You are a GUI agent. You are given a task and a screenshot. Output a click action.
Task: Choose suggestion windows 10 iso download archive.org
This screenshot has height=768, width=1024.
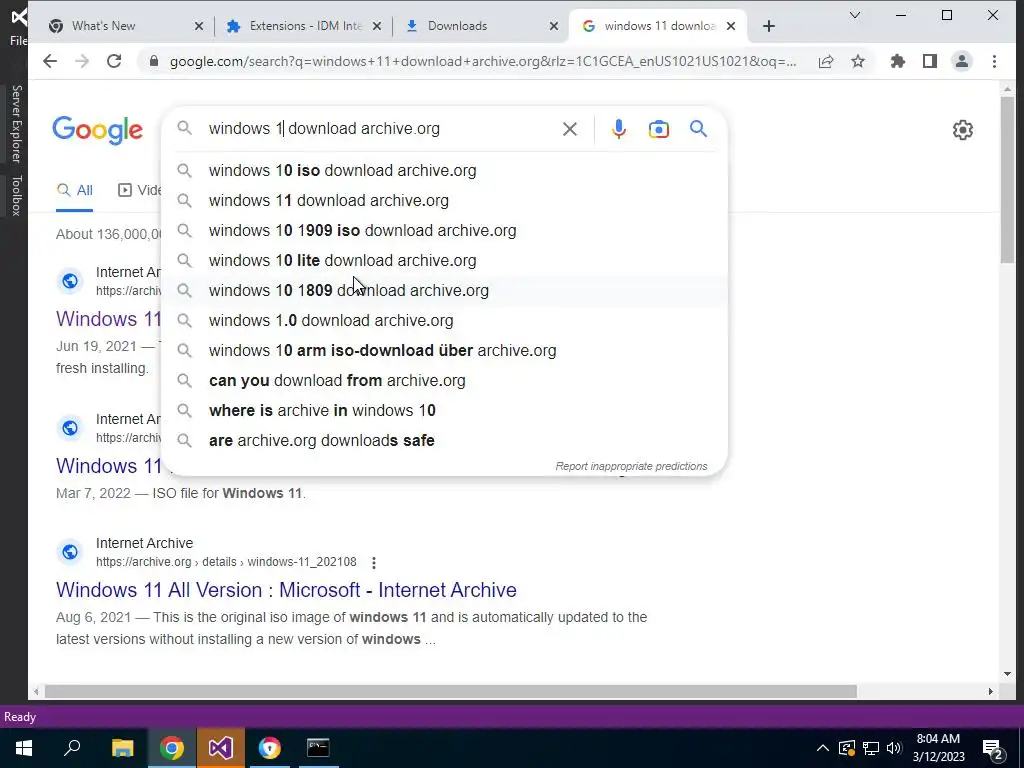tap(444, 170)
